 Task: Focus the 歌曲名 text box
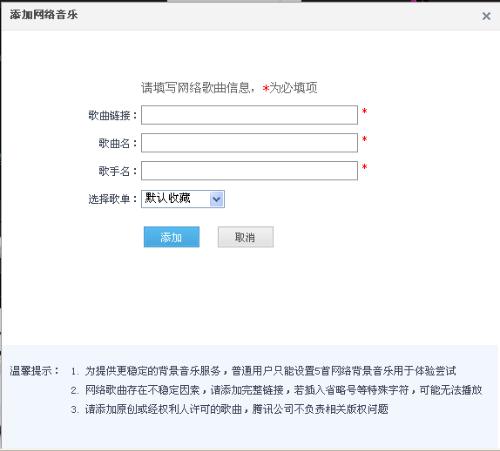pos(249,143)
